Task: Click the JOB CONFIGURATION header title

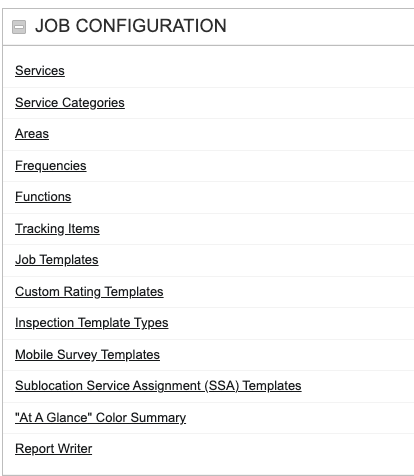Action: click(131, 26)
